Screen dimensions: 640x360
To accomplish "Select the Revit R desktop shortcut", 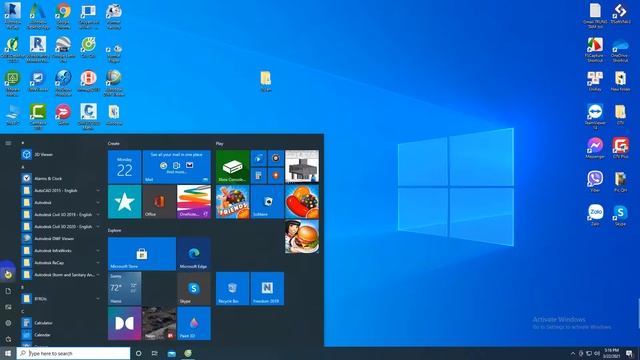I will [x=38, y=49].
